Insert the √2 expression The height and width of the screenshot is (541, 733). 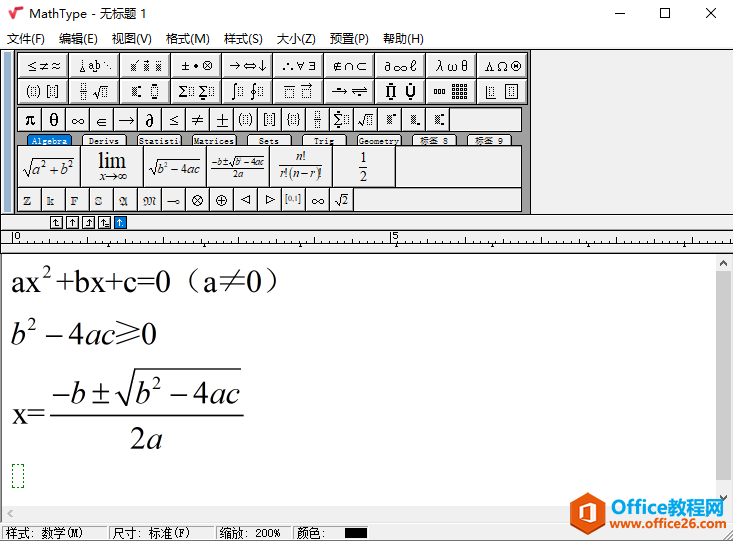(x=342, y=200)
